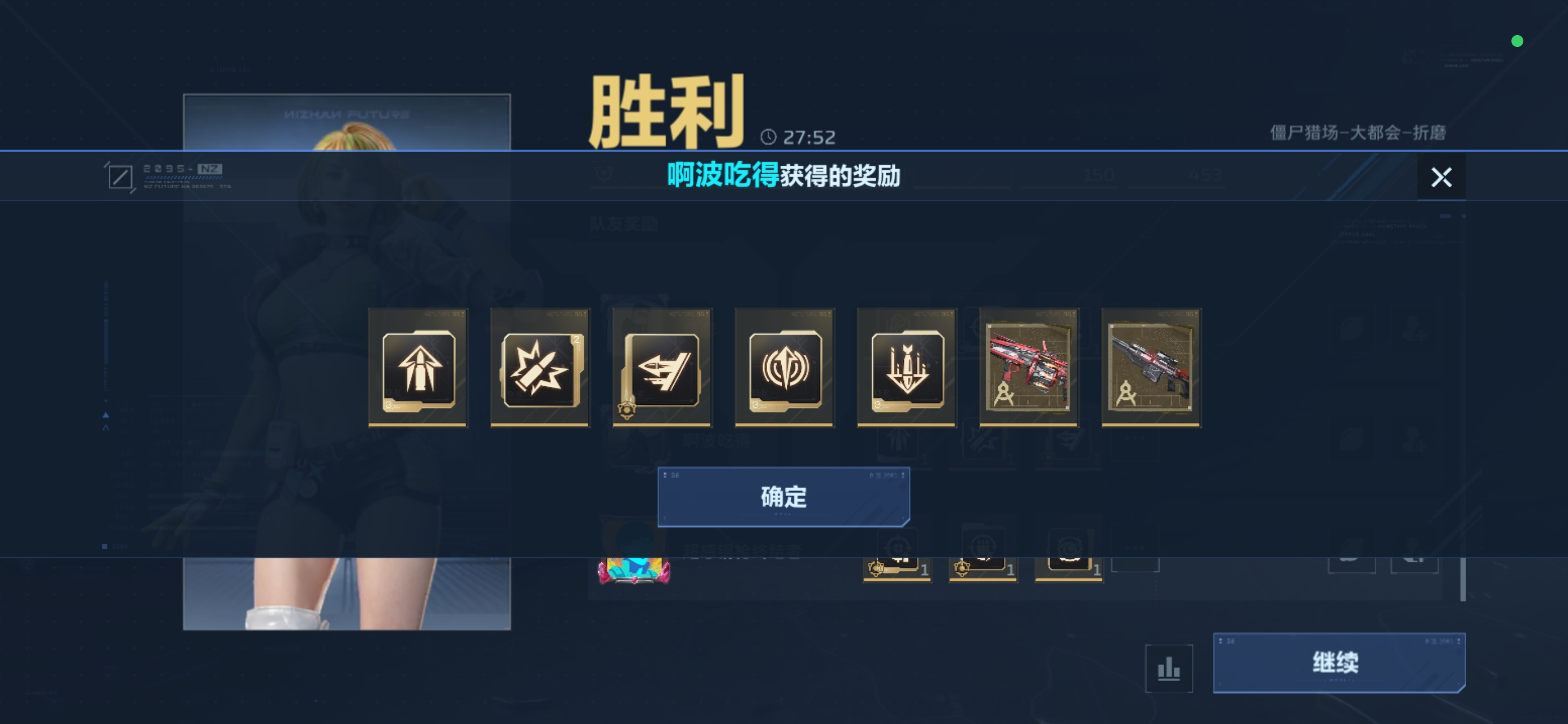
Task: Click the player name 啊波吃得 in the title
Action: coord(723,175)
